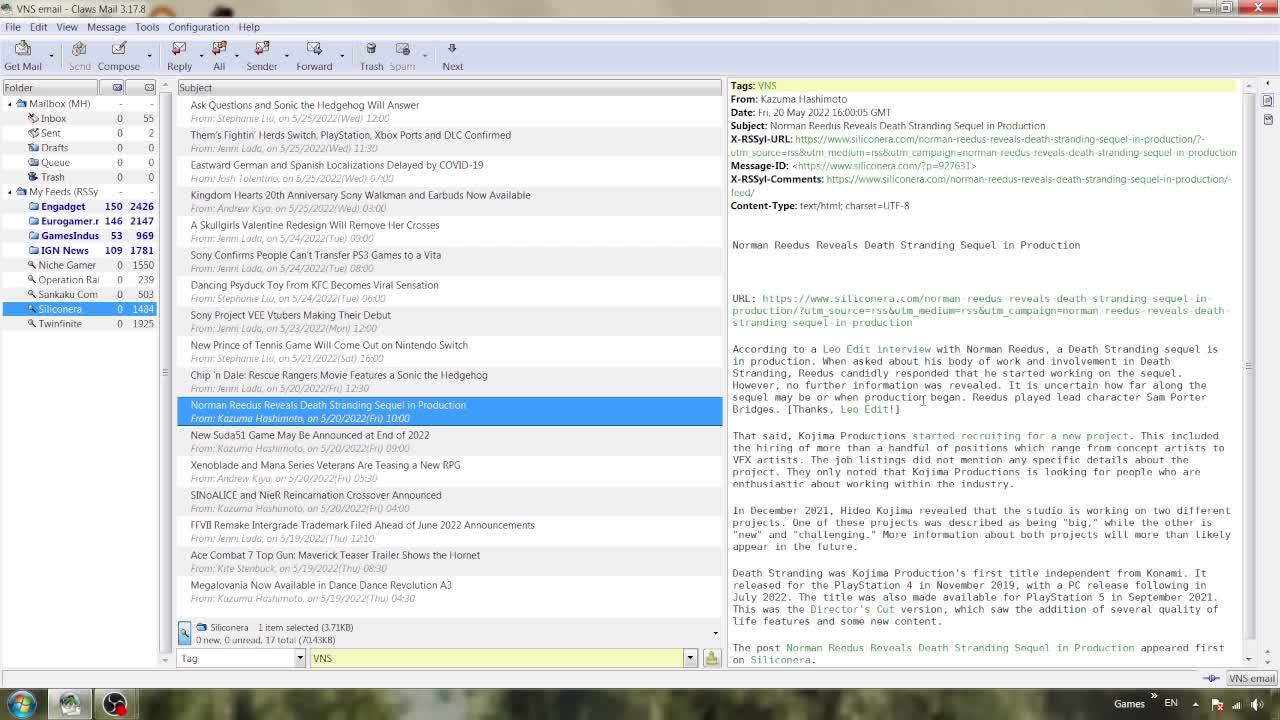The height and width of the screenshot is (720, 1280).
Task: Click the Reply toolbar button
Action: [180, 56]
